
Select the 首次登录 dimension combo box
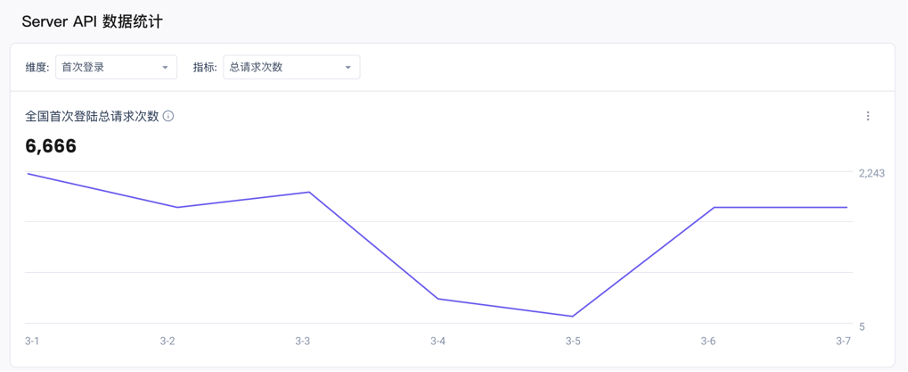[116, 67]
